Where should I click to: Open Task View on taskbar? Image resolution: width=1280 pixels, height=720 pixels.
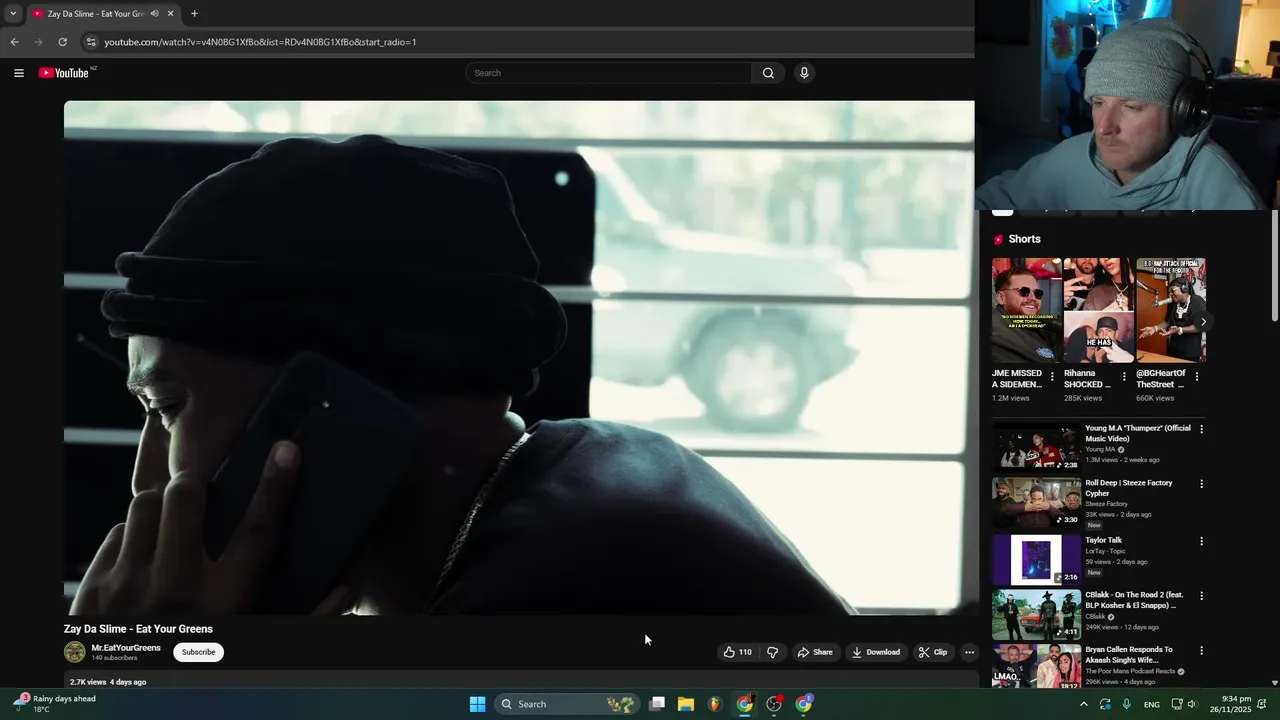coord(657,704)
